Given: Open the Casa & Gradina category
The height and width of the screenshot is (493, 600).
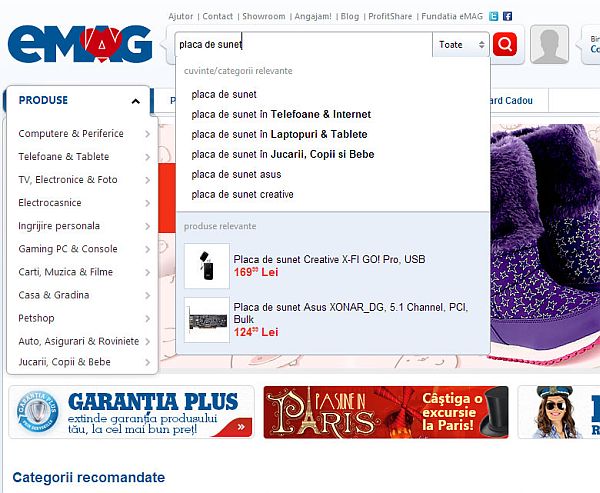Looking at the screenshot, I should [x=54, y=295].
